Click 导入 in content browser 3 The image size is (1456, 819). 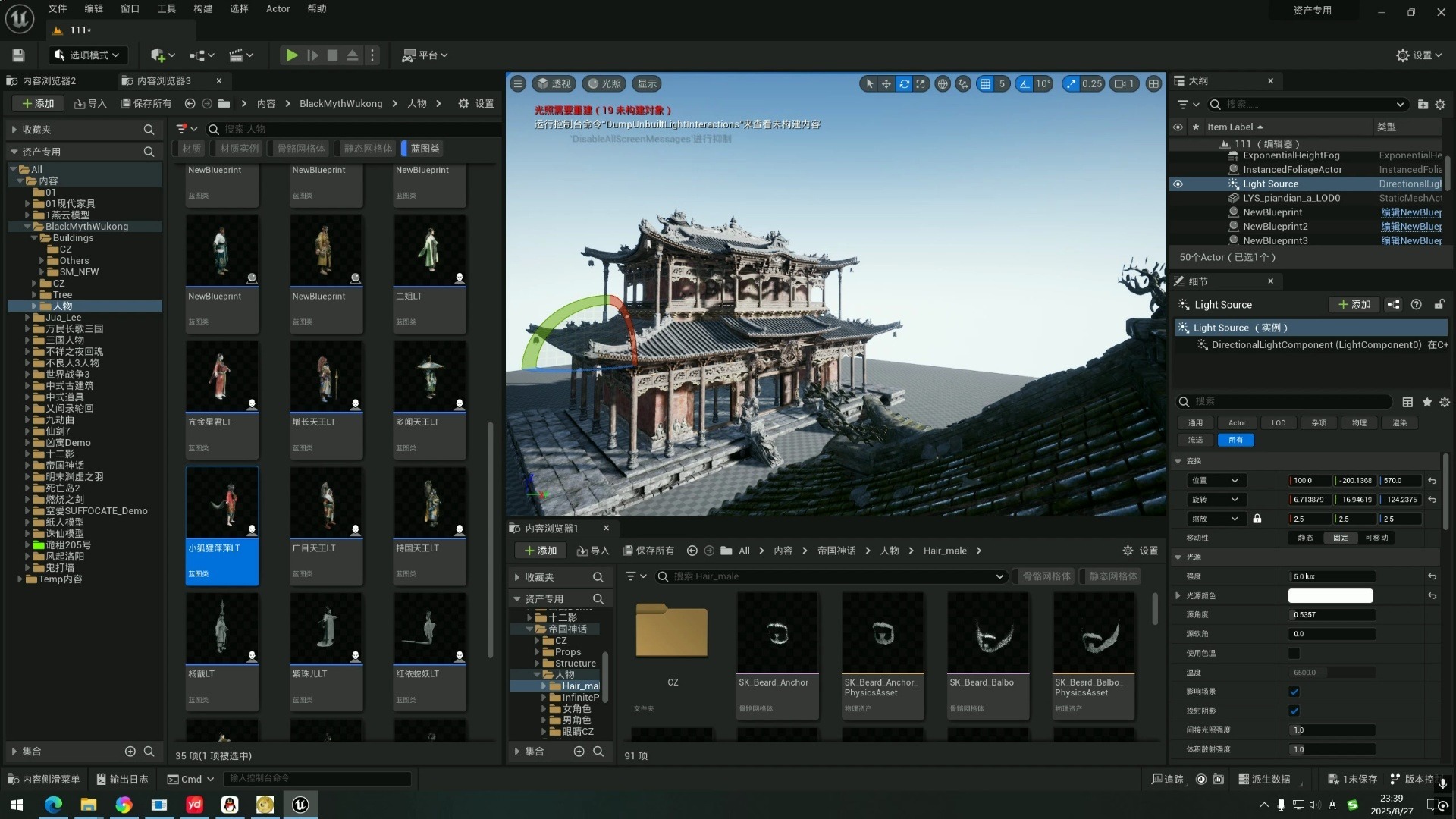point(90,104)
